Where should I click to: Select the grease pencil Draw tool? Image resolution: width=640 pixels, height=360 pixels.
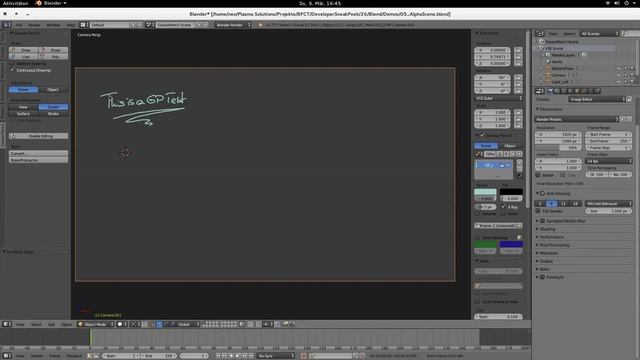pyautogui.click(x=24, y=50)
